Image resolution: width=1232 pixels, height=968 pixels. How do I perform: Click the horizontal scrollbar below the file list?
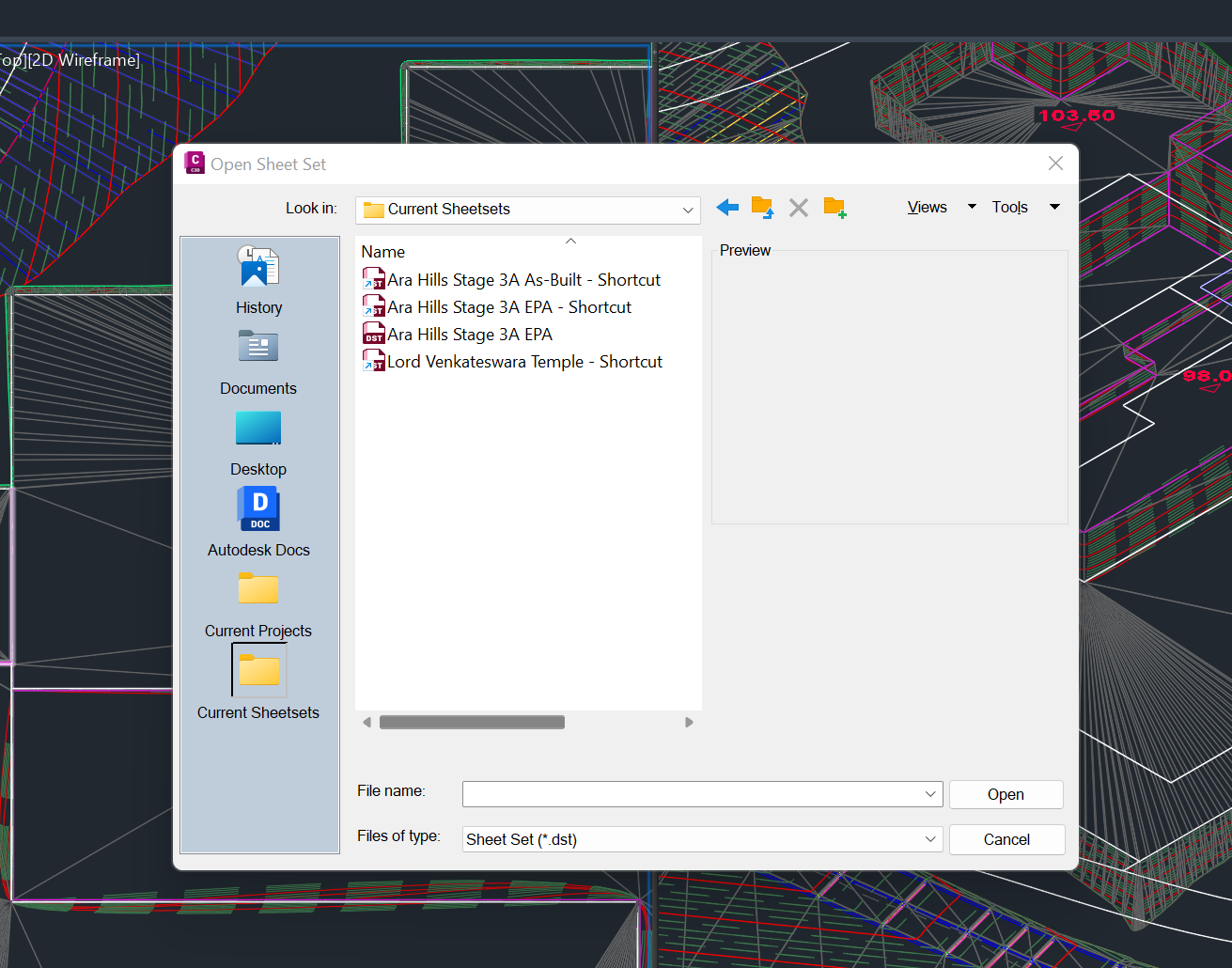coord(471,722)
